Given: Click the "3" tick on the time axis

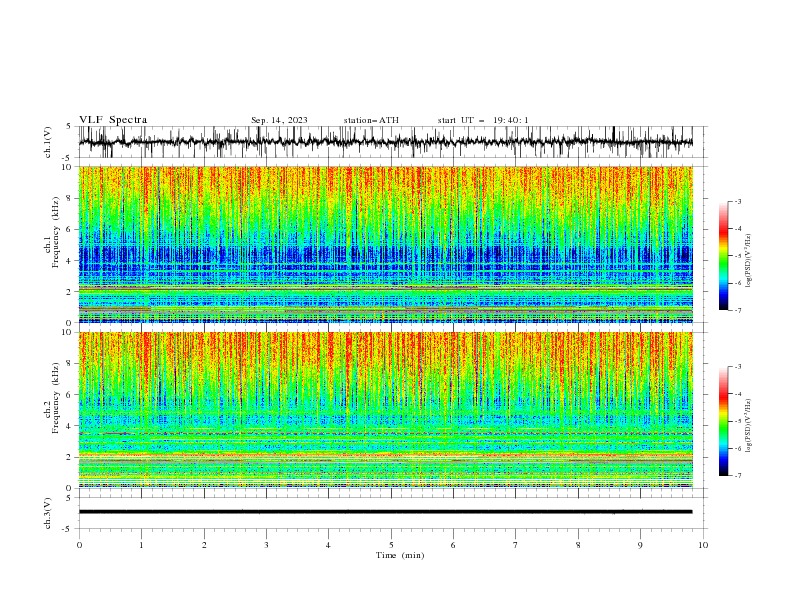Looking at the screenshot, I should 266,545.
